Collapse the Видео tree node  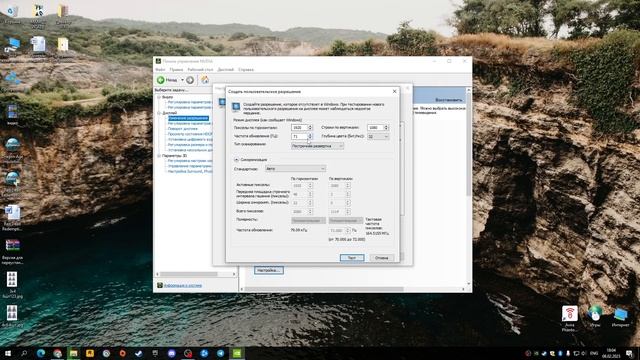(159, 97)
